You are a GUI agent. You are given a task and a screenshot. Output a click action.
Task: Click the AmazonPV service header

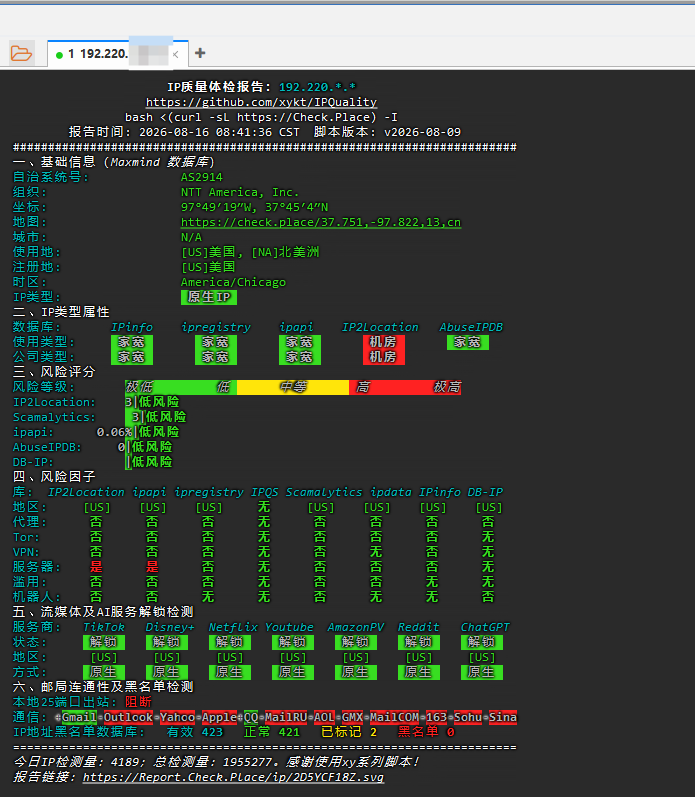[355, 628]
